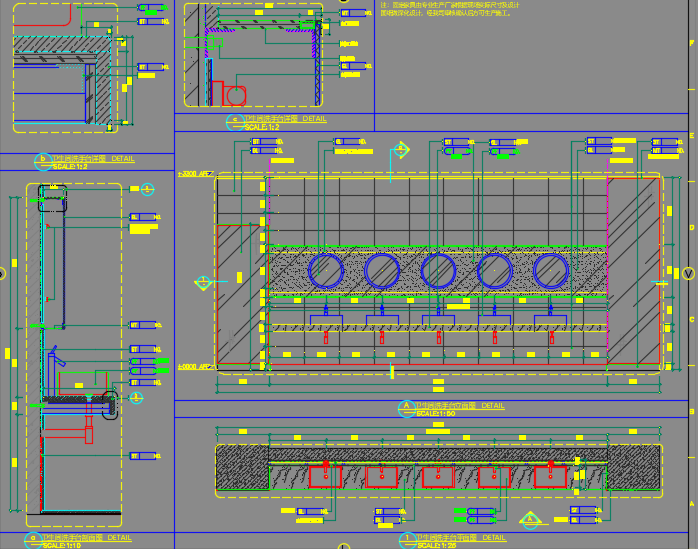The image size is (698, 549).
Task: Click grid letter 'B' on right border
Action: click(x=692, y=412)
